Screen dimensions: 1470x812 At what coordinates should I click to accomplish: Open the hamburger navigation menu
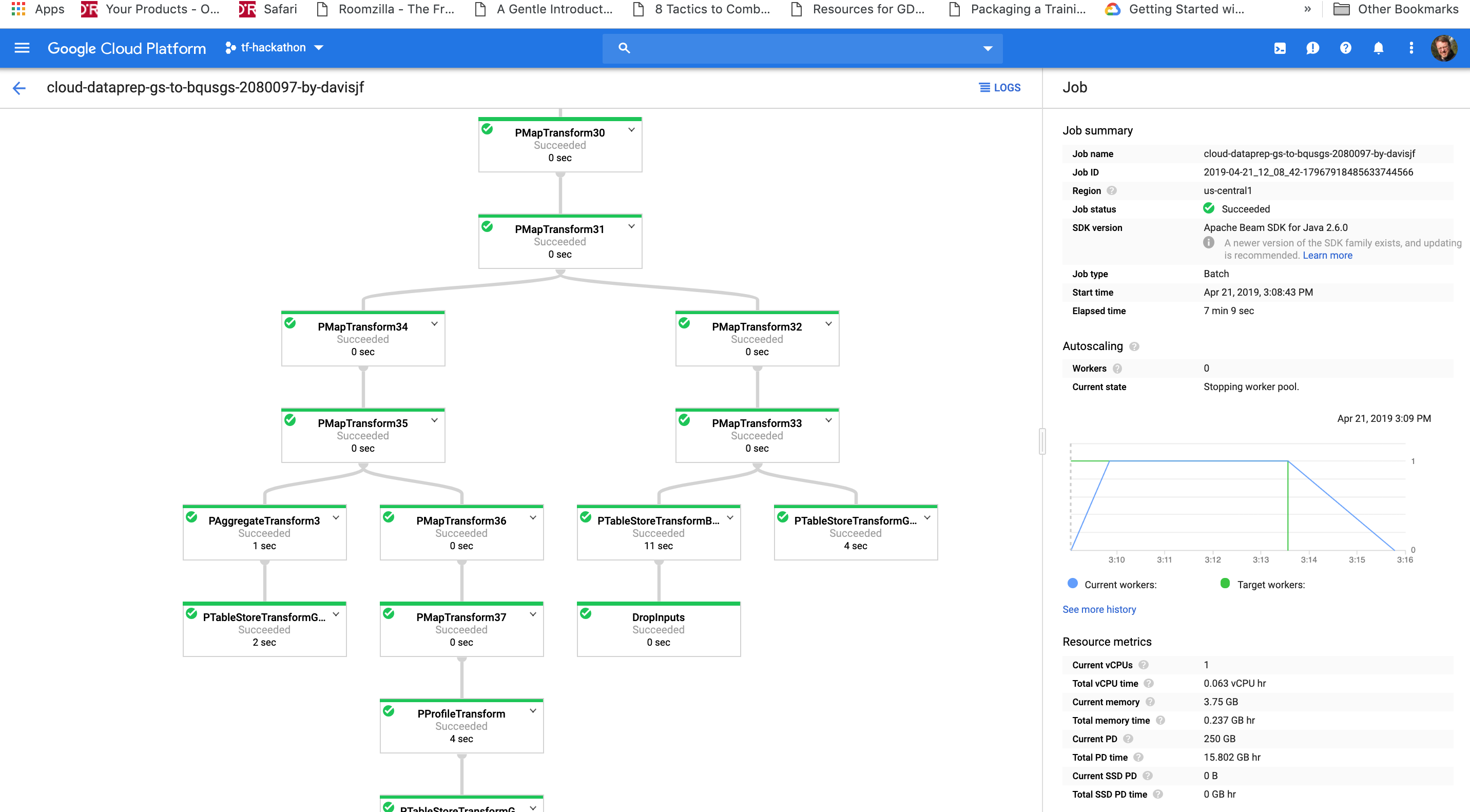[x=22, y=48]
